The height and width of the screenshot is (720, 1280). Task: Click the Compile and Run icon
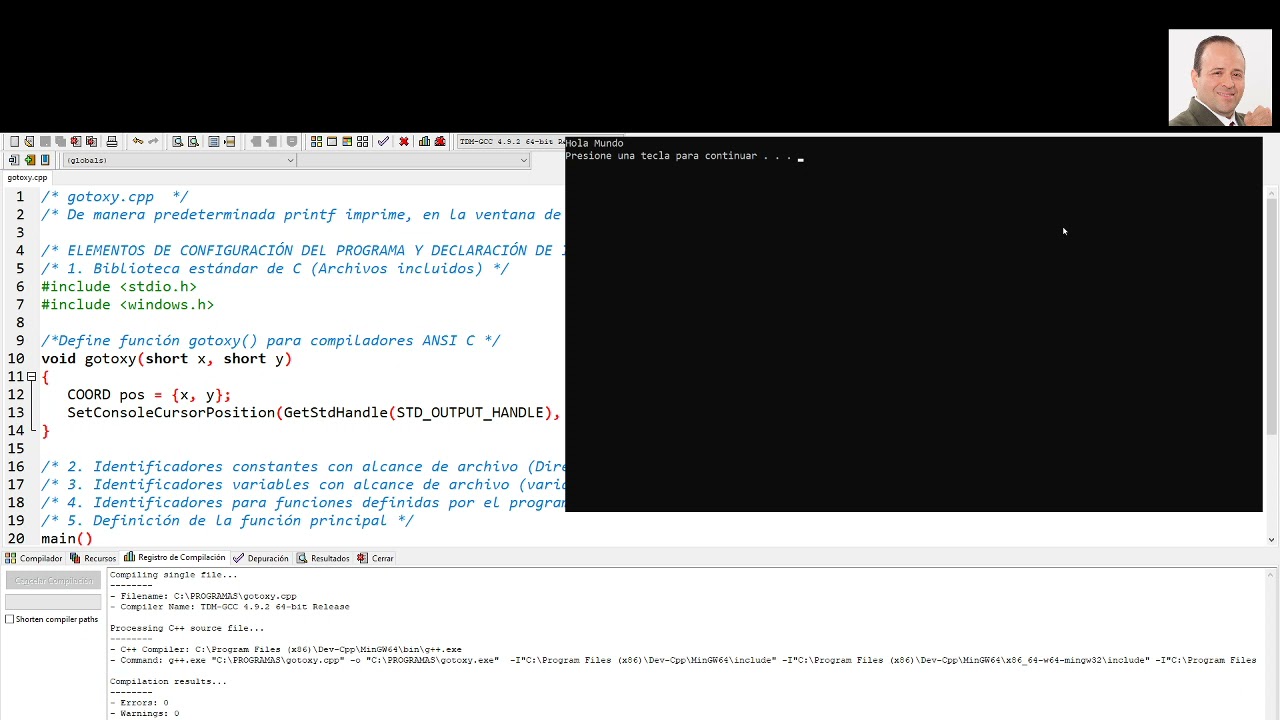click(x=347, y=141)
